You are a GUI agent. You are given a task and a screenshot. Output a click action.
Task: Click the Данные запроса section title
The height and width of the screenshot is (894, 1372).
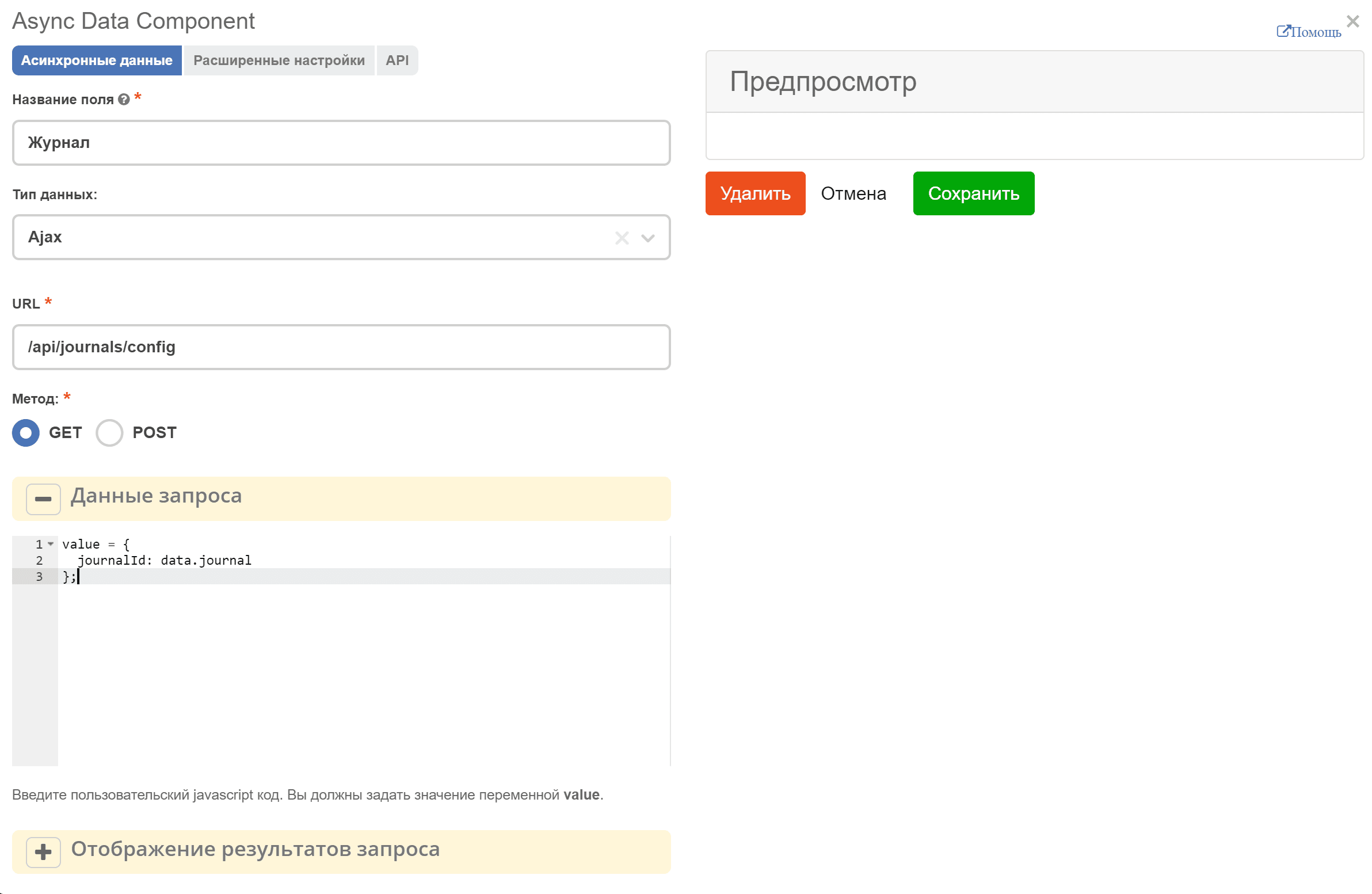[156, 496]
